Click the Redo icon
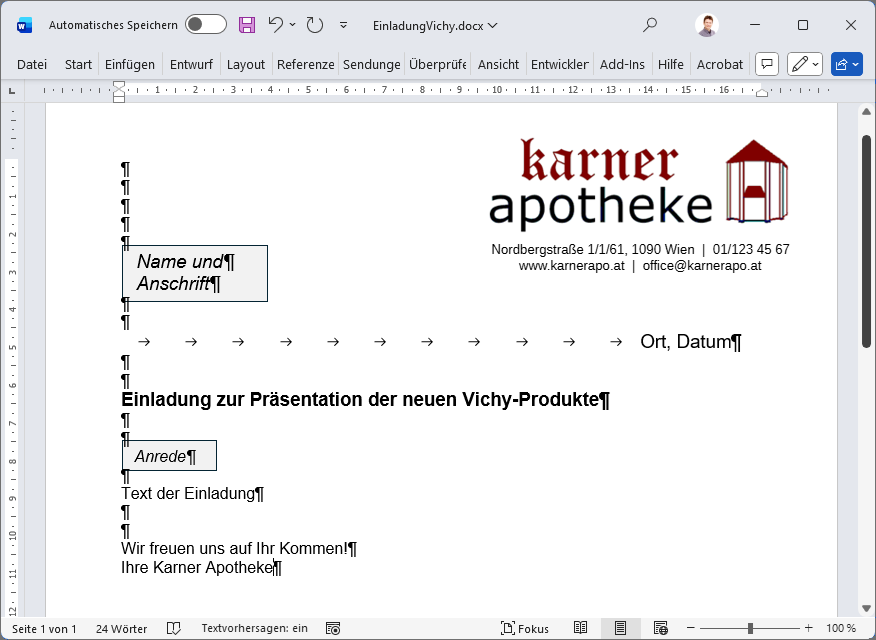The width and height of the screenshot is (876, 640). tap(315, 25)
